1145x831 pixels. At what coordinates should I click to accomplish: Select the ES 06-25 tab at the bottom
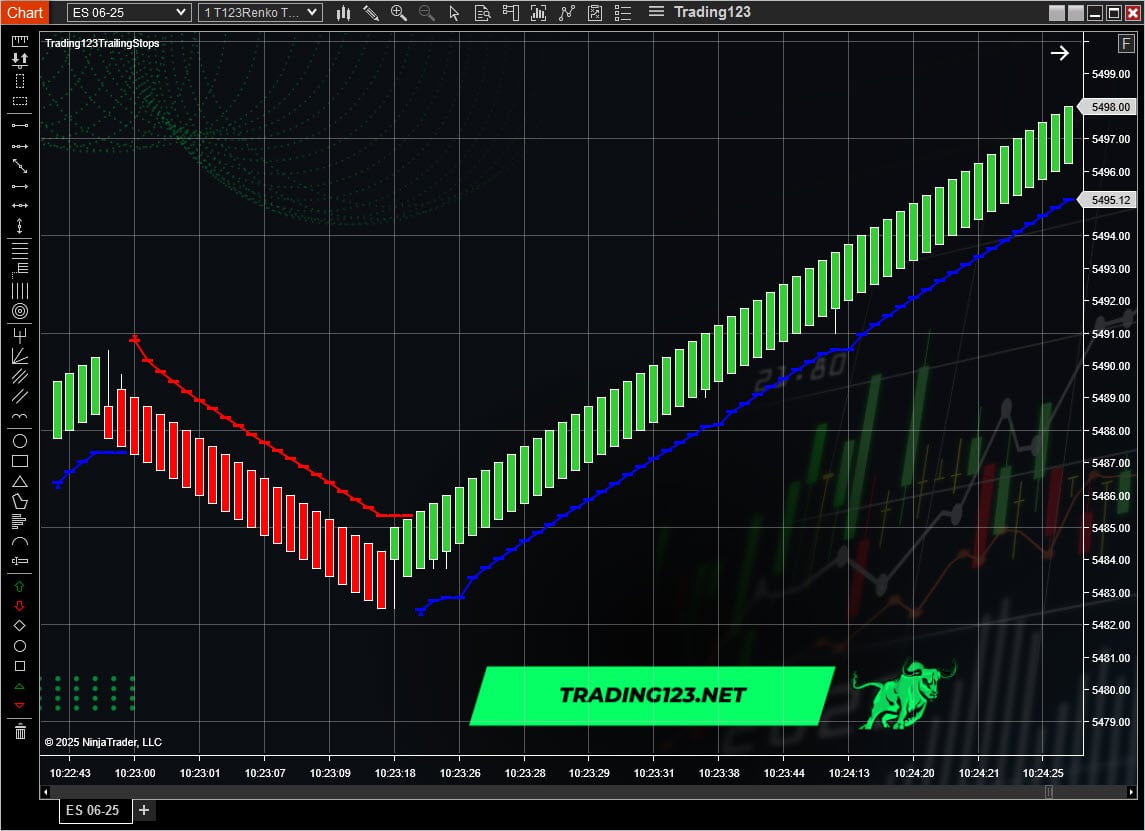click(93, 810)
